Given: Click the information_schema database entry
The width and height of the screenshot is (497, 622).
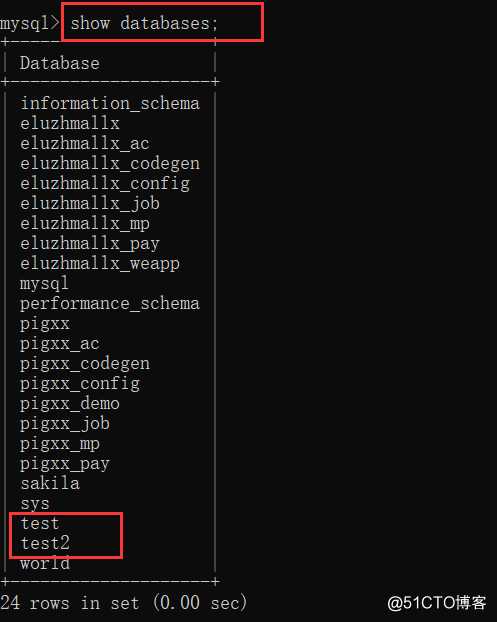Looking at the screenshot, I should pyautogui.click(x=110, y=104).
